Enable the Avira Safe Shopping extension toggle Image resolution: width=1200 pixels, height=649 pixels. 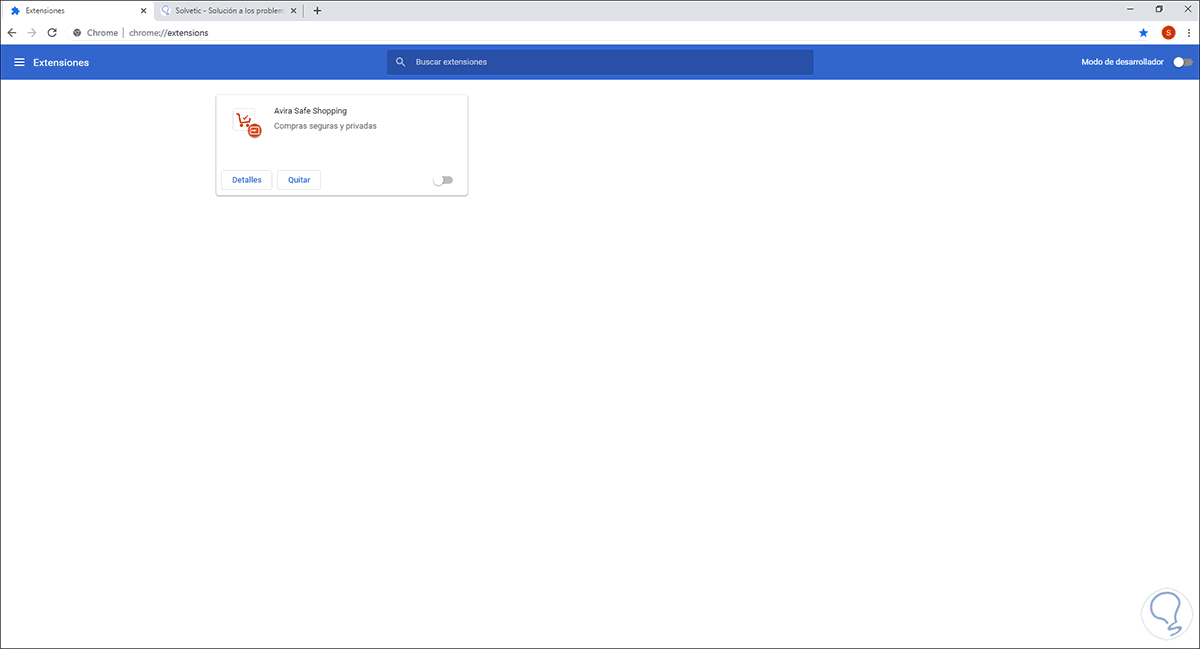click(x=442, y=179)
